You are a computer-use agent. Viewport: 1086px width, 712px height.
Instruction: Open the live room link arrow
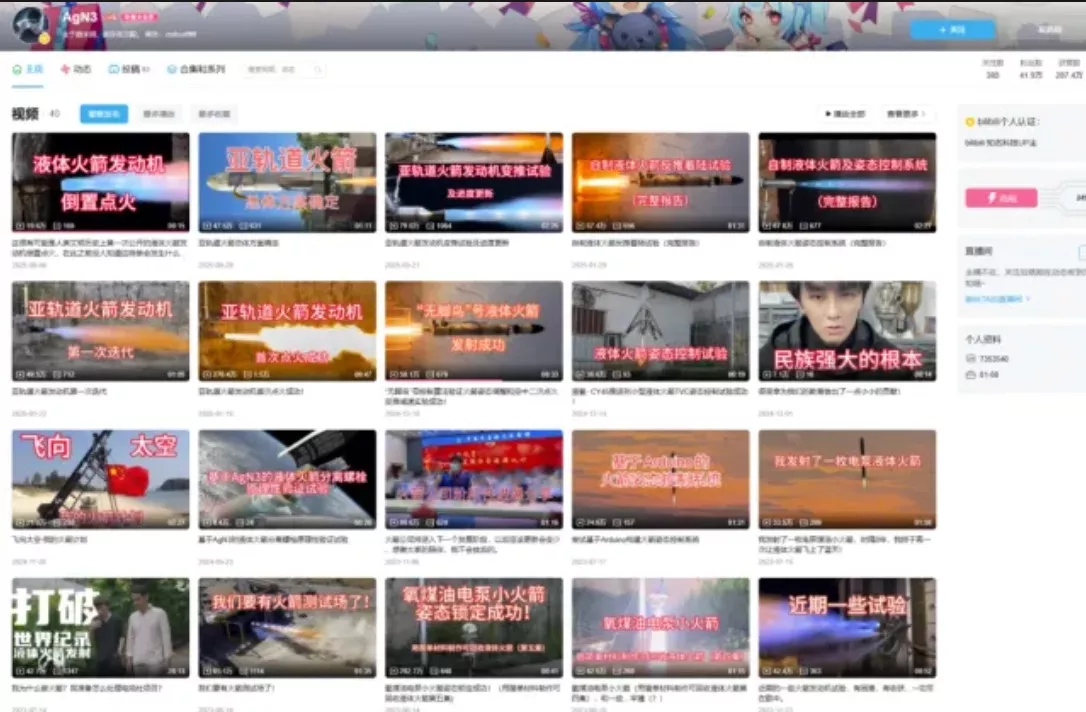(x=1028, y=298)
